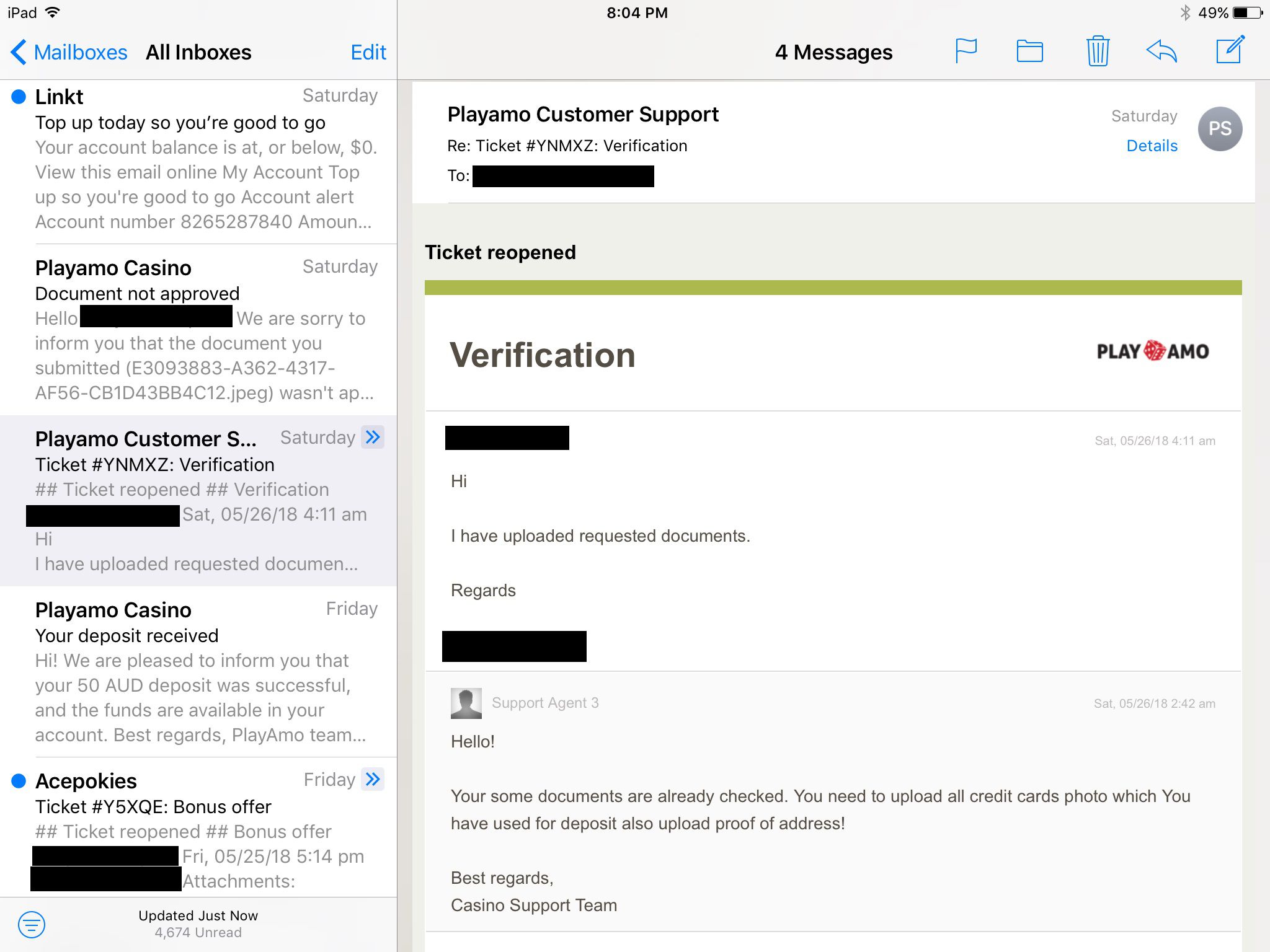The height and width of the screenshot is (952, 1270).
Task: Open the inbox filter icon
Action: point(32,925)
